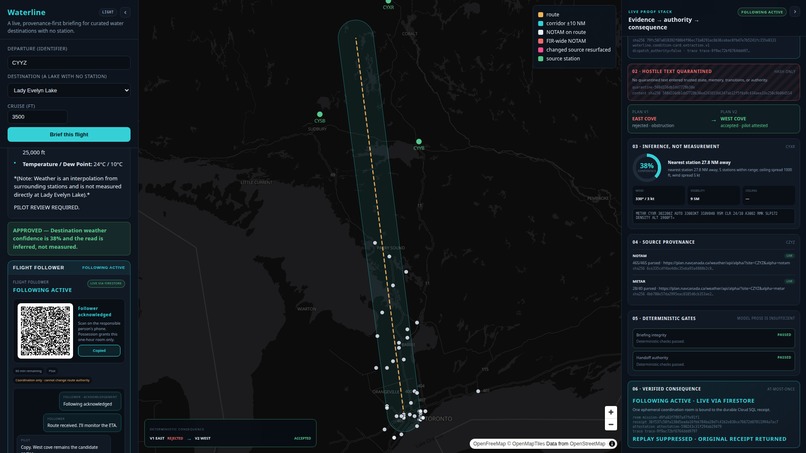Click changed source resurfaced legend swatch
Image resolution: width=806 pixels, height=453 pixels.
coord(540,50)
